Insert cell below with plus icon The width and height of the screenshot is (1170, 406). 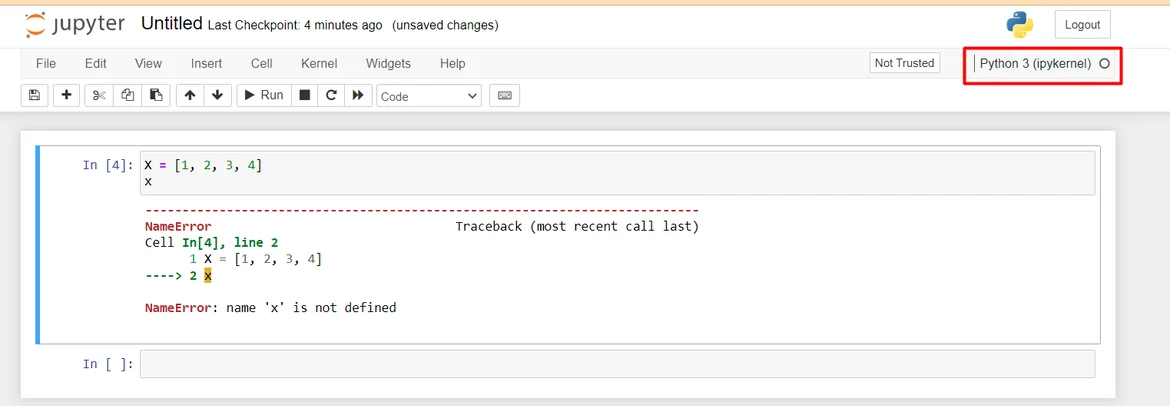coord(66,95)
